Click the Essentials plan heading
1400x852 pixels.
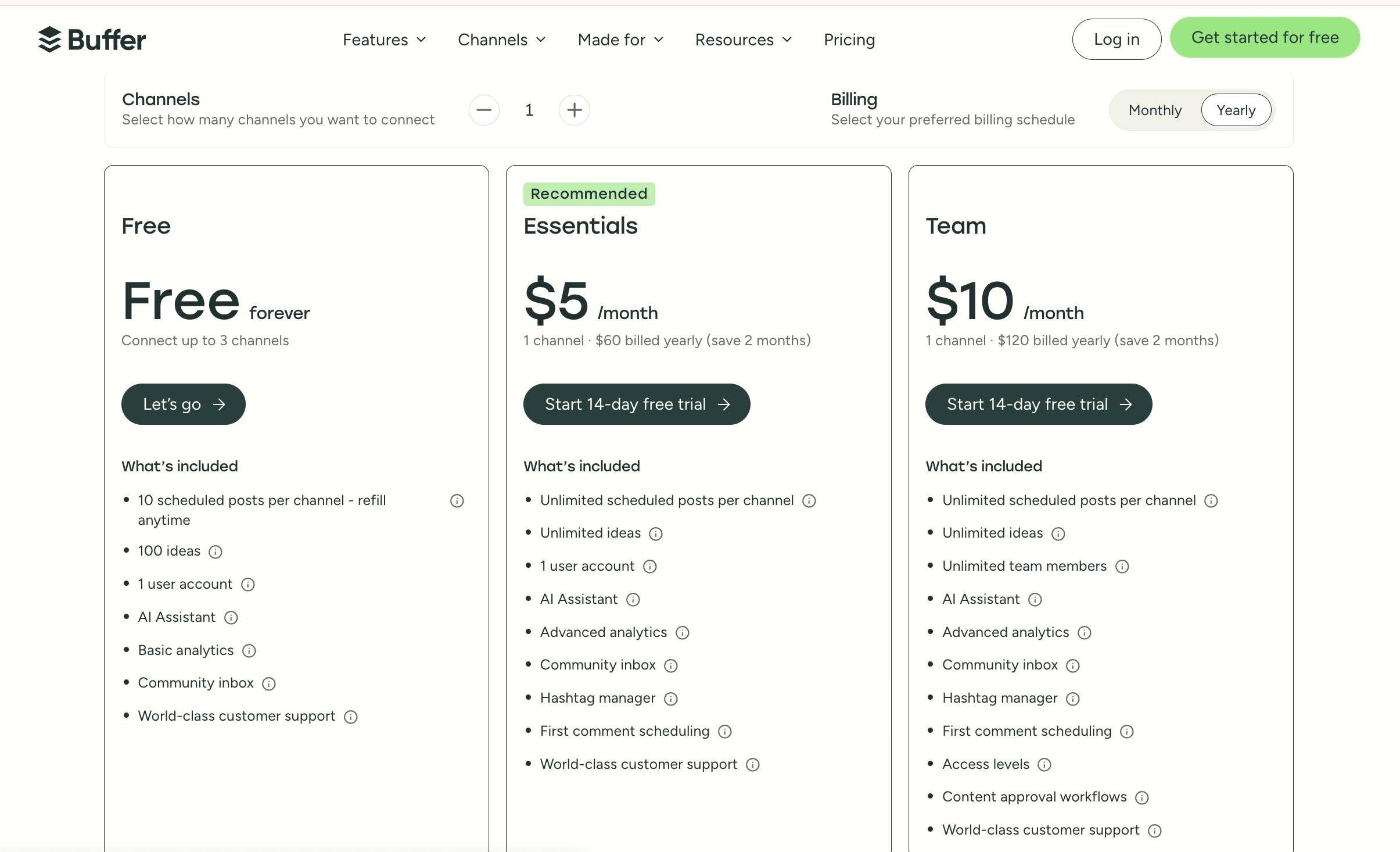pyautogui.click(x=580, y=225)
